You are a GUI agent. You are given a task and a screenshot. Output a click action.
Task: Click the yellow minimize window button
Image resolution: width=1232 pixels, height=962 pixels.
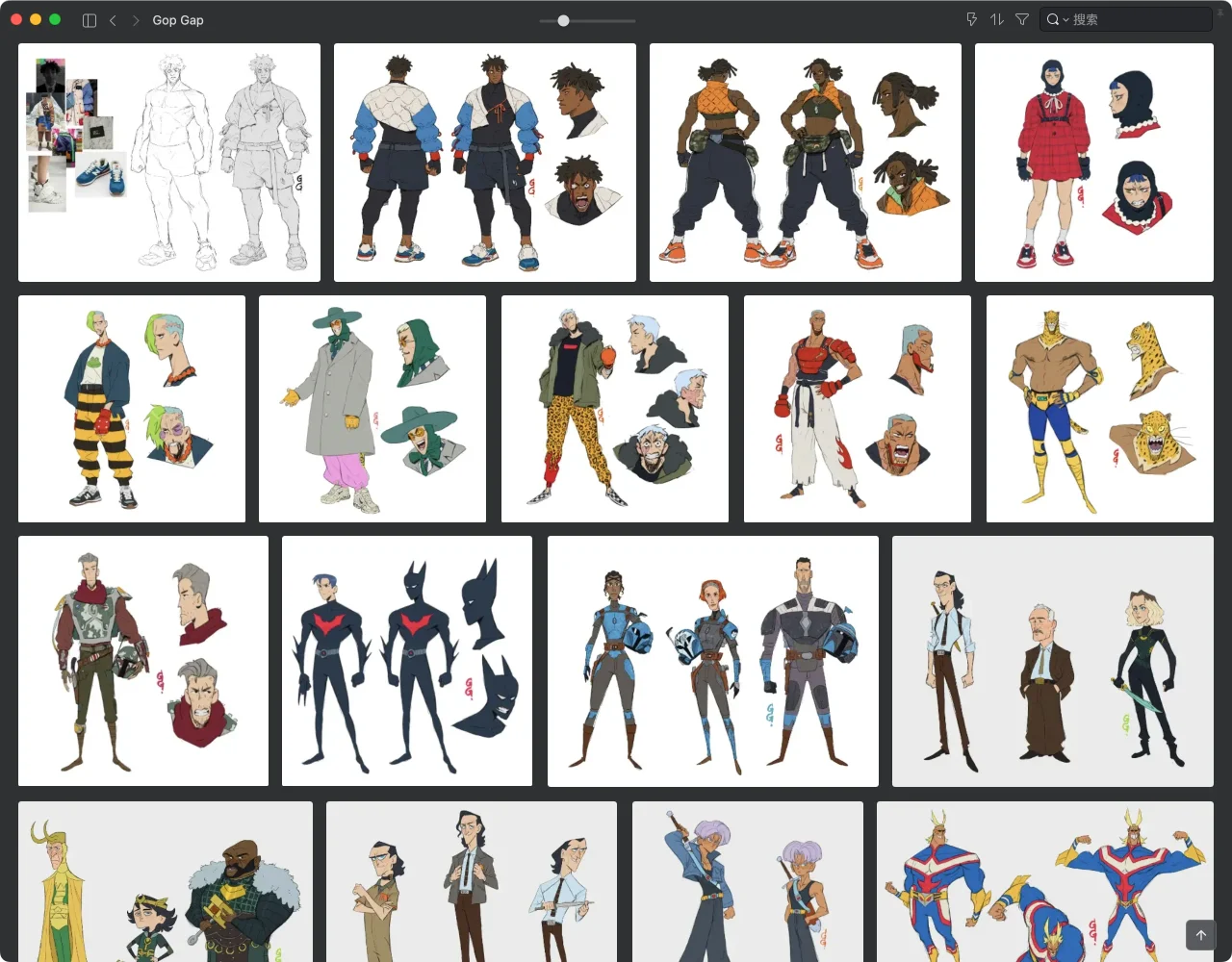click(x=36, y=19)
